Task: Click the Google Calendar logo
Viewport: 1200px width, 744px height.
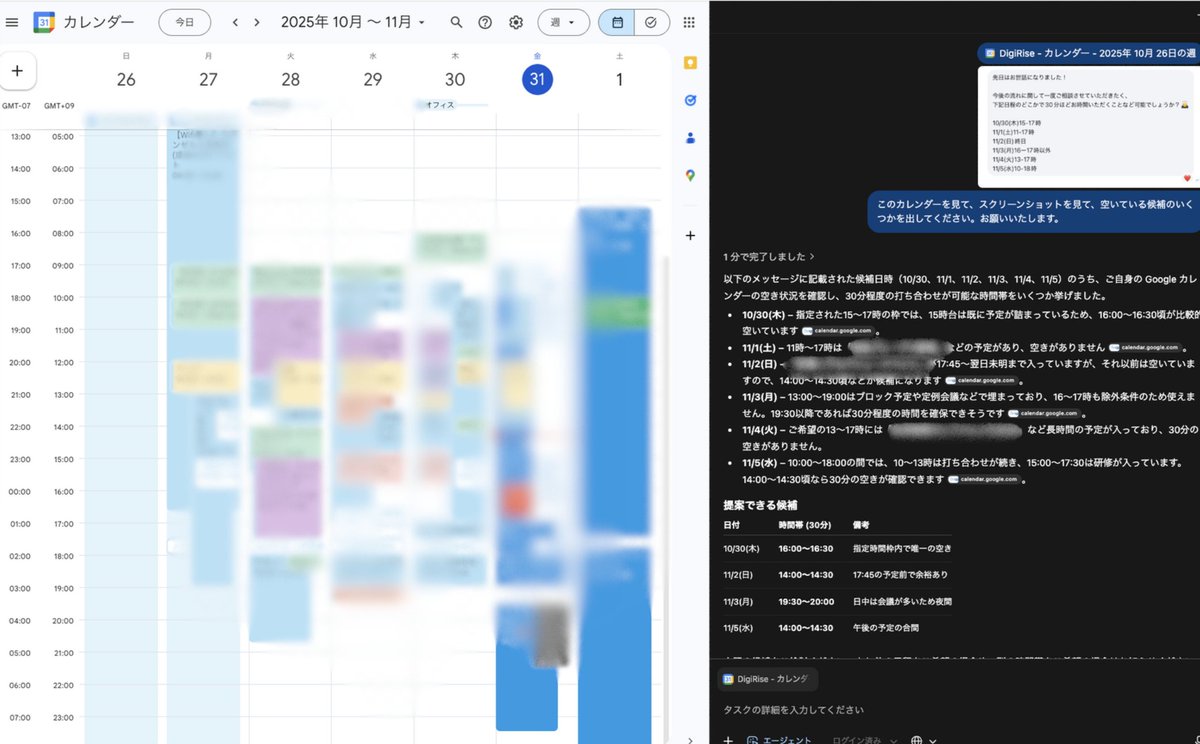Action: pyautogui.click(x=44, y=22)
